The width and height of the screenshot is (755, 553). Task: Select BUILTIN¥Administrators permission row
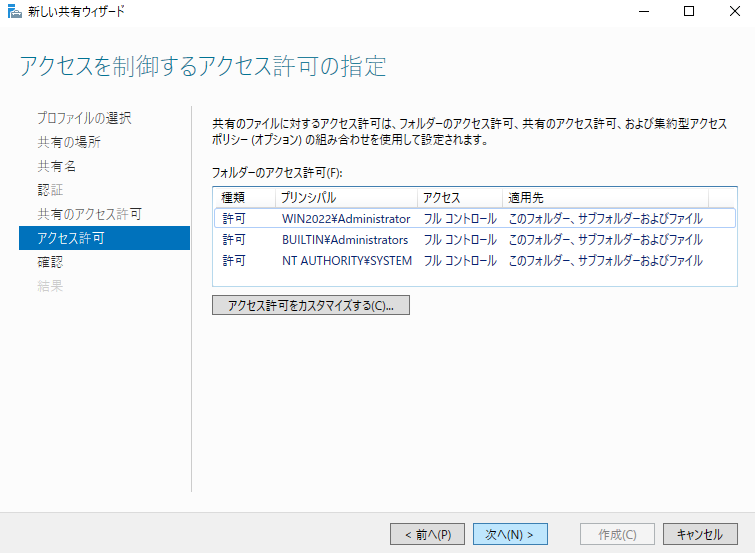click(345, 240)
